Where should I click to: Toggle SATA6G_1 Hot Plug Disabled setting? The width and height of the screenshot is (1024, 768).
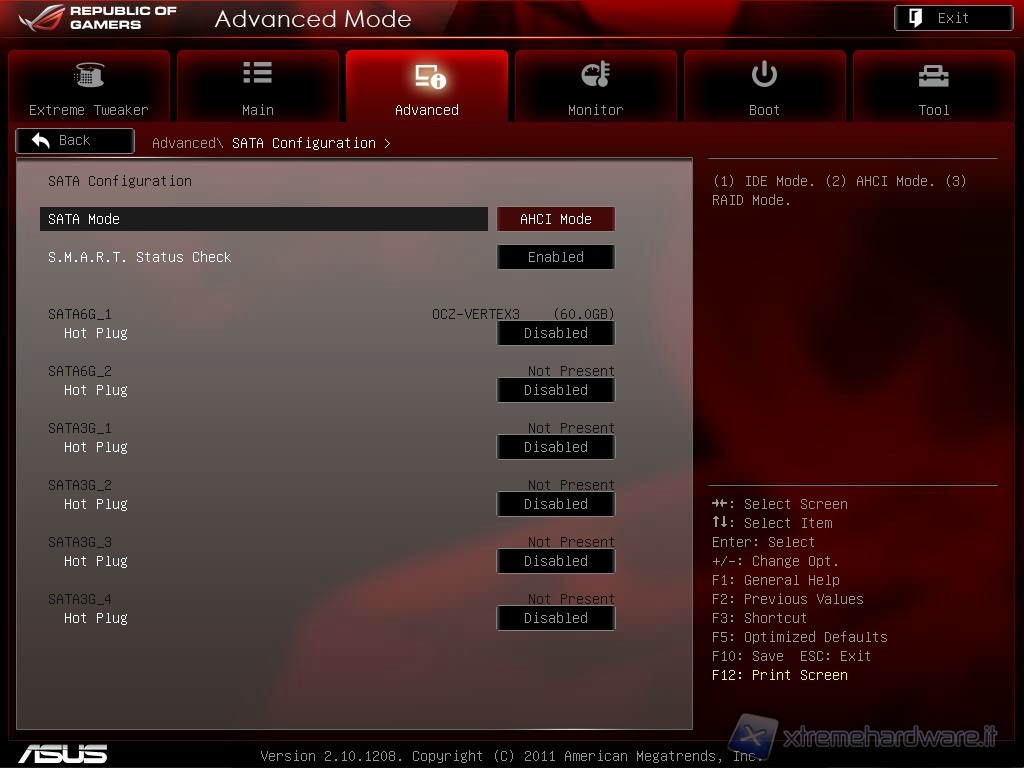(x=556, y=334)
